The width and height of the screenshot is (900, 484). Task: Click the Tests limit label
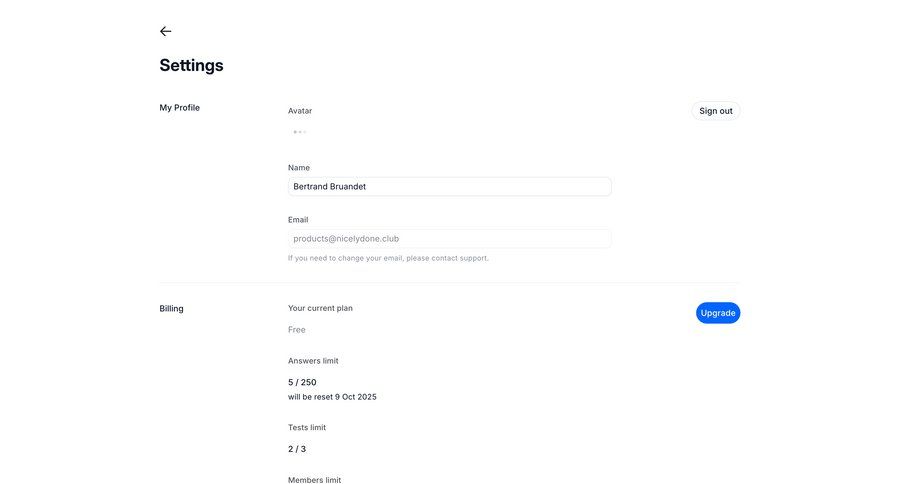307,428
